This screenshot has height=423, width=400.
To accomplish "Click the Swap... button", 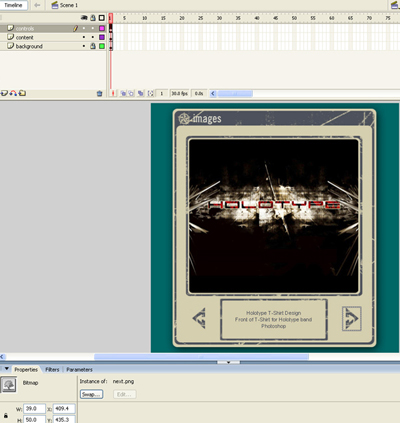I will [x=91, y=394].
